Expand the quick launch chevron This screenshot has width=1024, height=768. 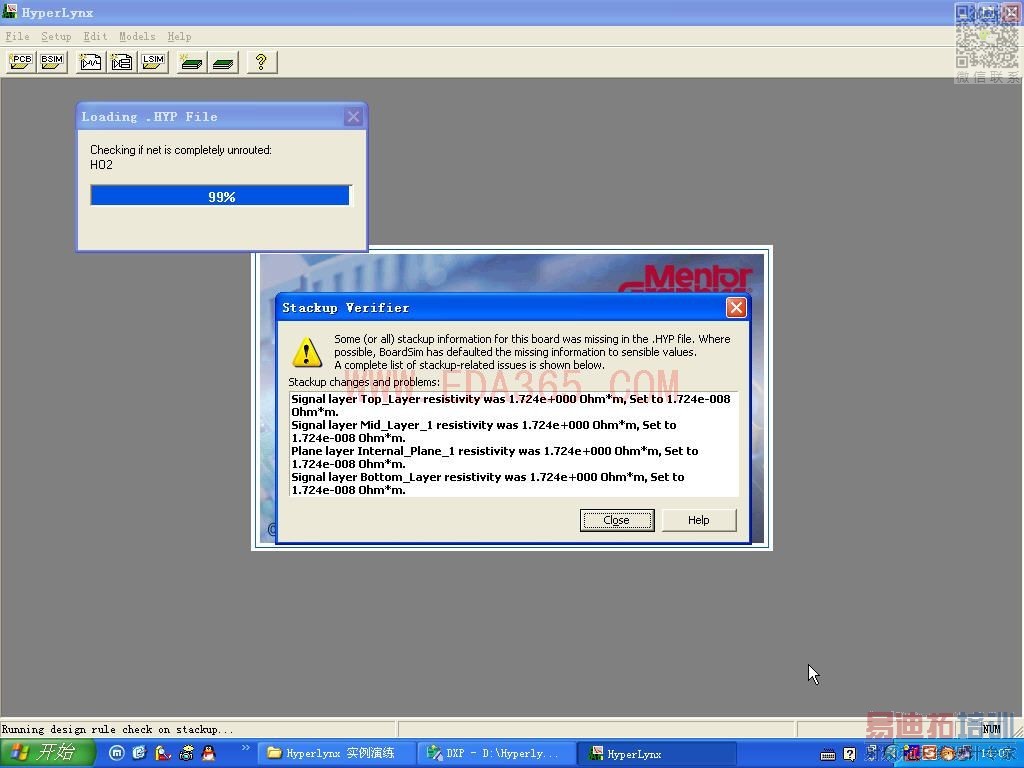pos(246,747)
